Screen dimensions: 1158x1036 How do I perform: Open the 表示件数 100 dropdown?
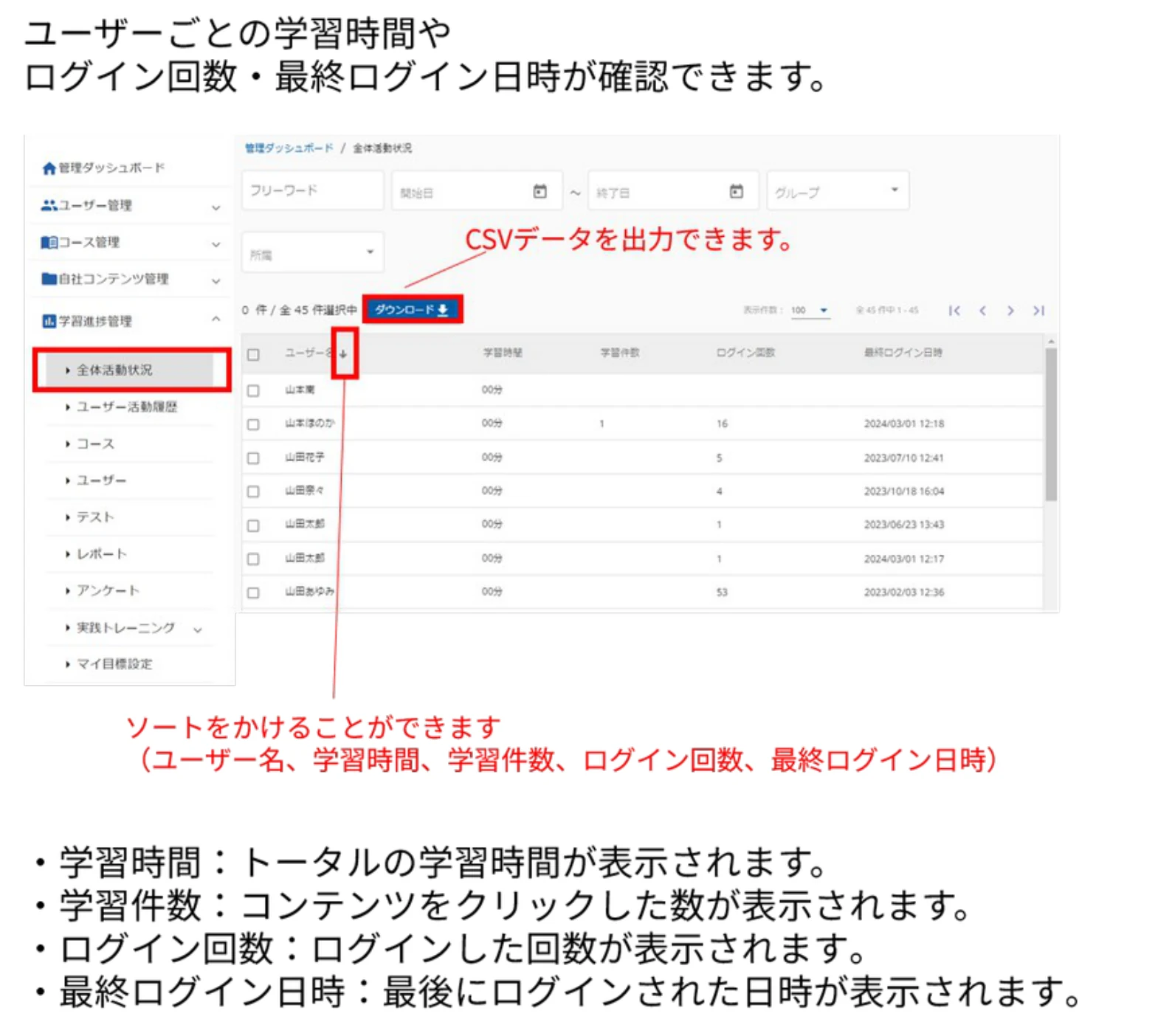810,311
